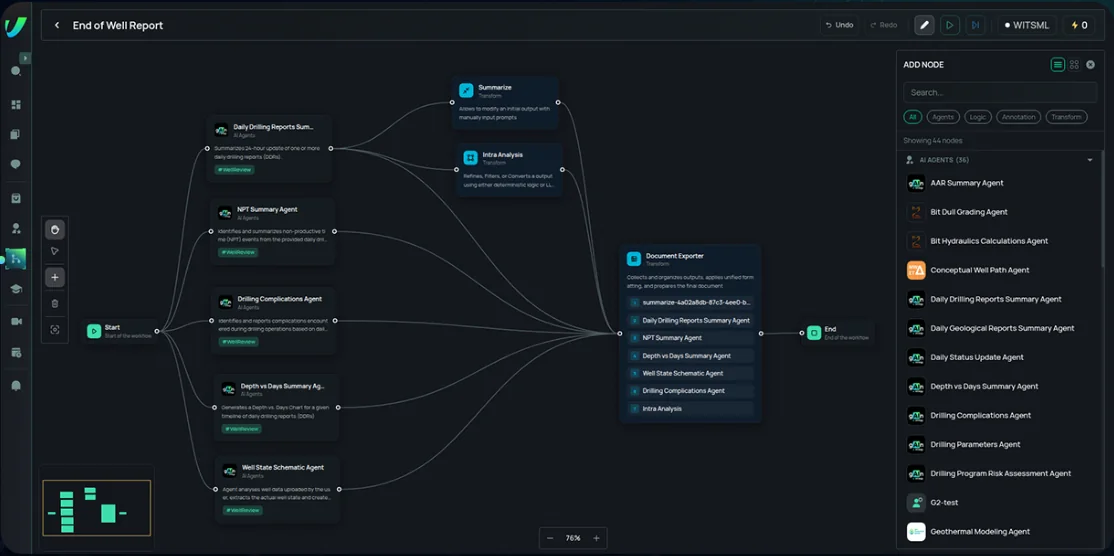1114x556 pixels.
Task: Select the NPT Summary Agent canvas node
Action: (274, 231)
